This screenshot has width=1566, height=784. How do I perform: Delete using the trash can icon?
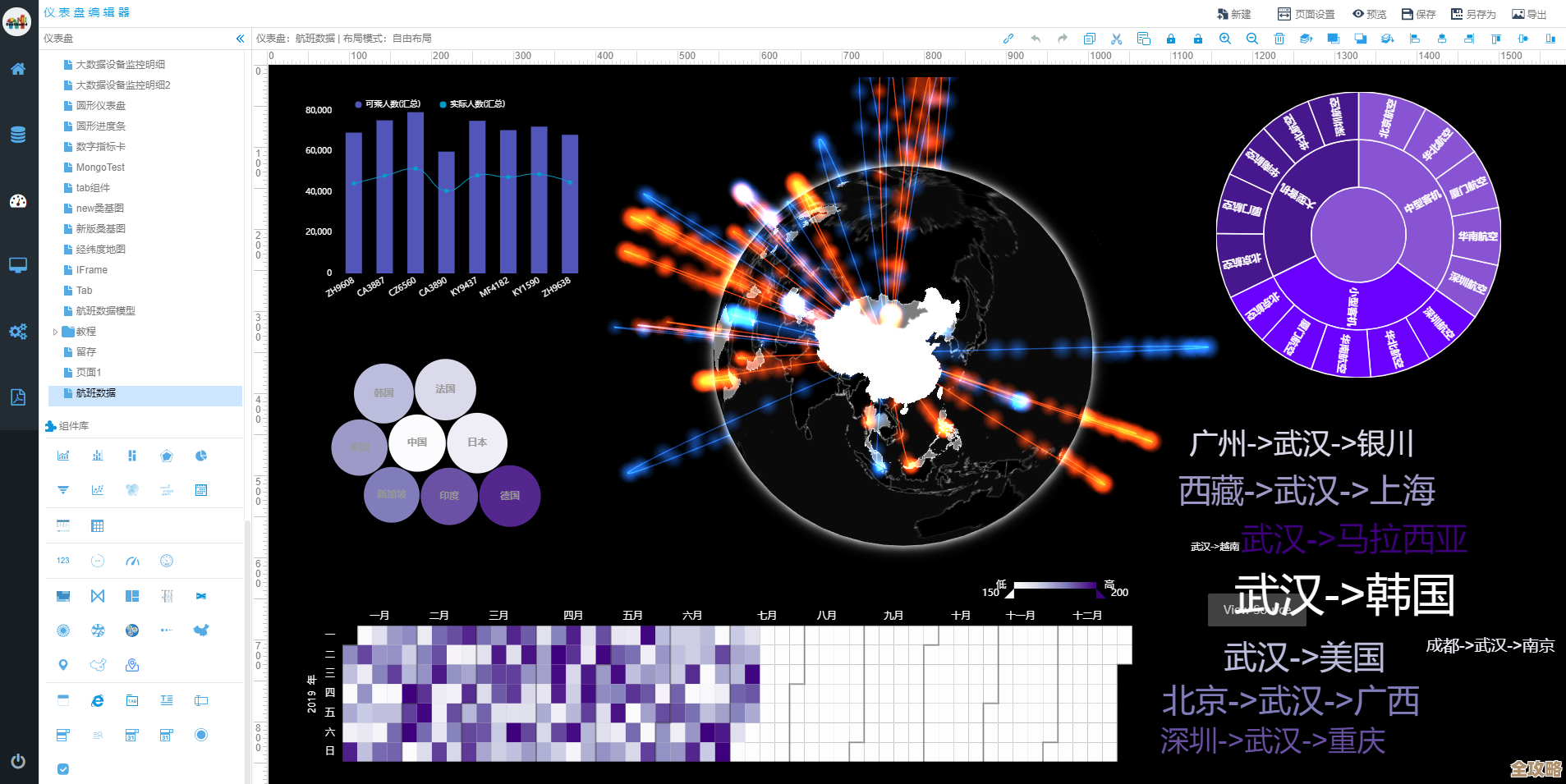coord(1279,39)
